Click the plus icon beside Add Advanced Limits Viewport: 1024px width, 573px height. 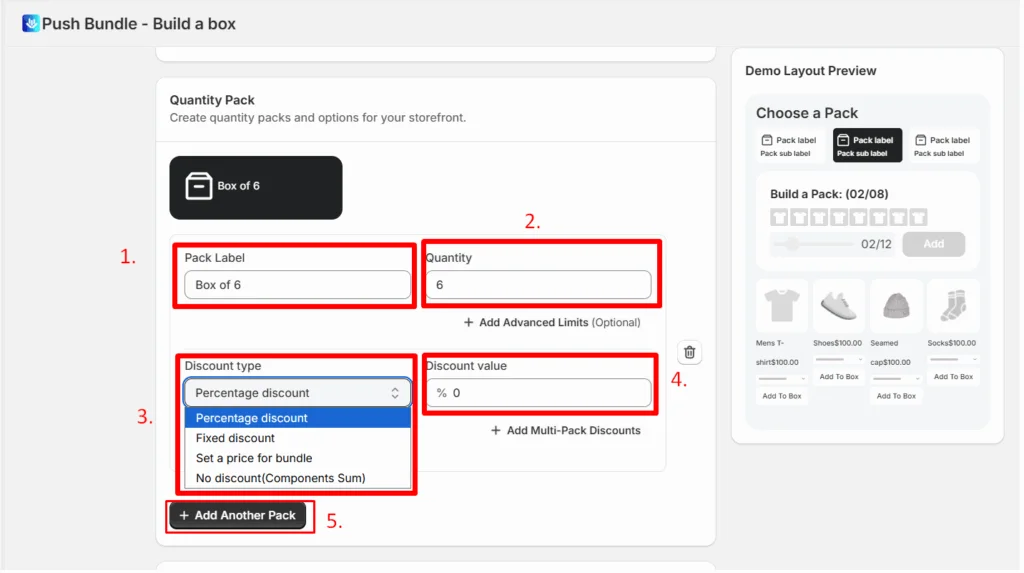click(468, 323)
